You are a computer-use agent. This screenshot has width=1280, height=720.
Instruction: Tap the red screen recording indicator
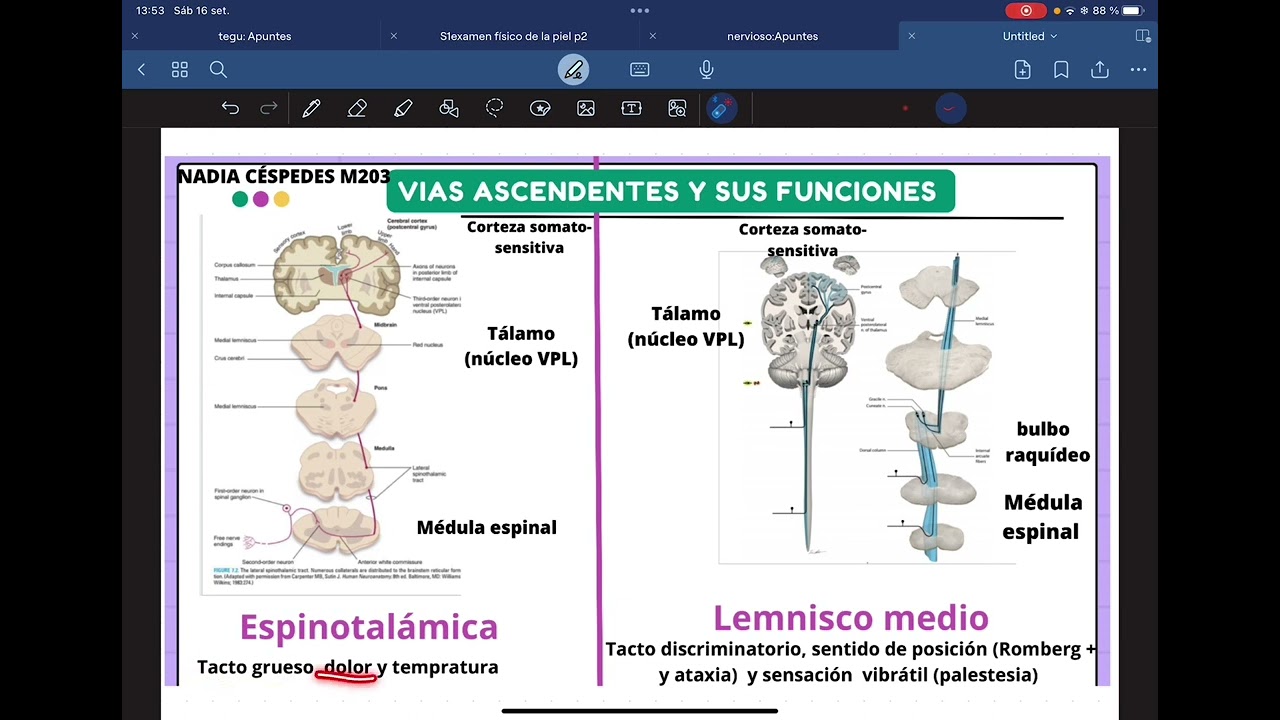(x=1025, y=10)
